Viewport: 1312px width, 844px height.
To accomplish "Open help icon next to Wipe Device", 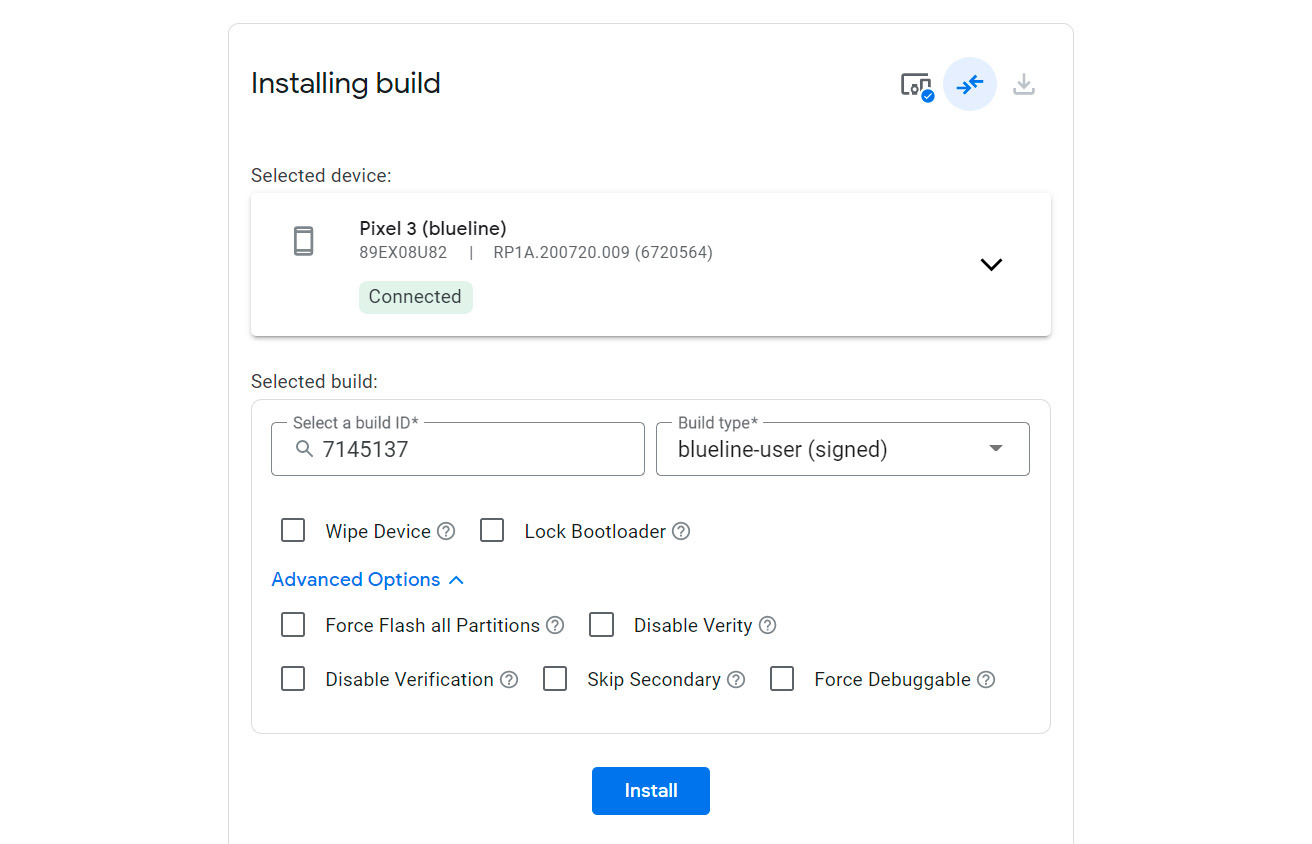I will [x=446, y=531].
